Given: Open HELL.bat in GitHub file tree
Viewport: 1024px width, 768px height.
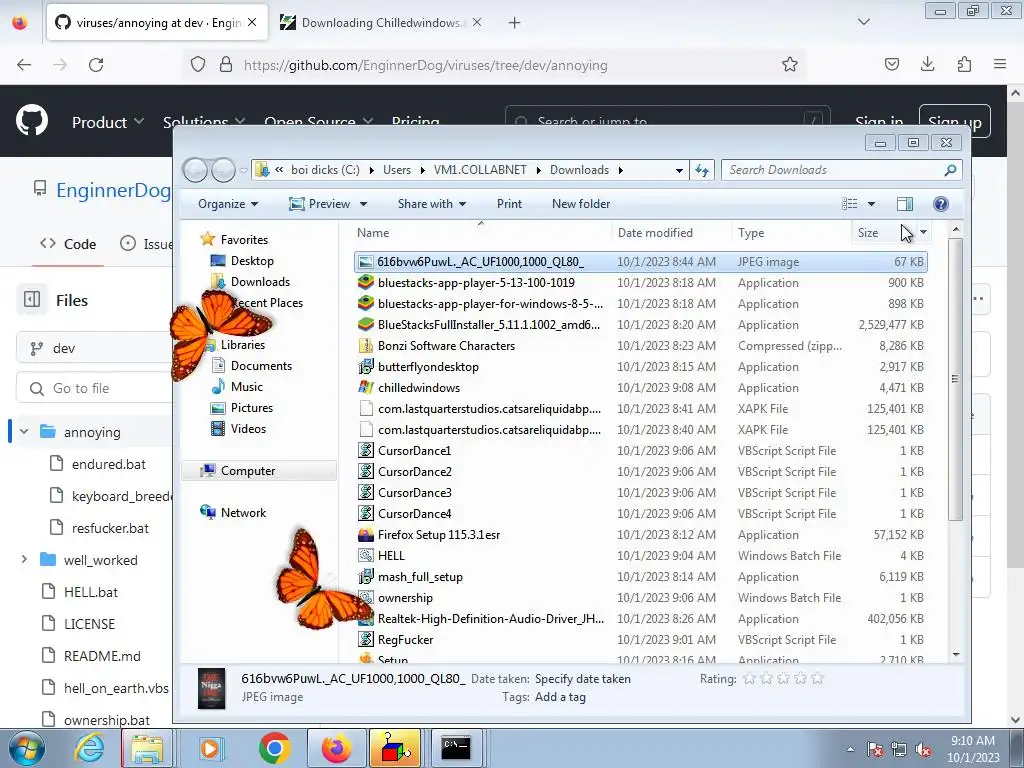Looking at the screenshot, I should (91, 592).
